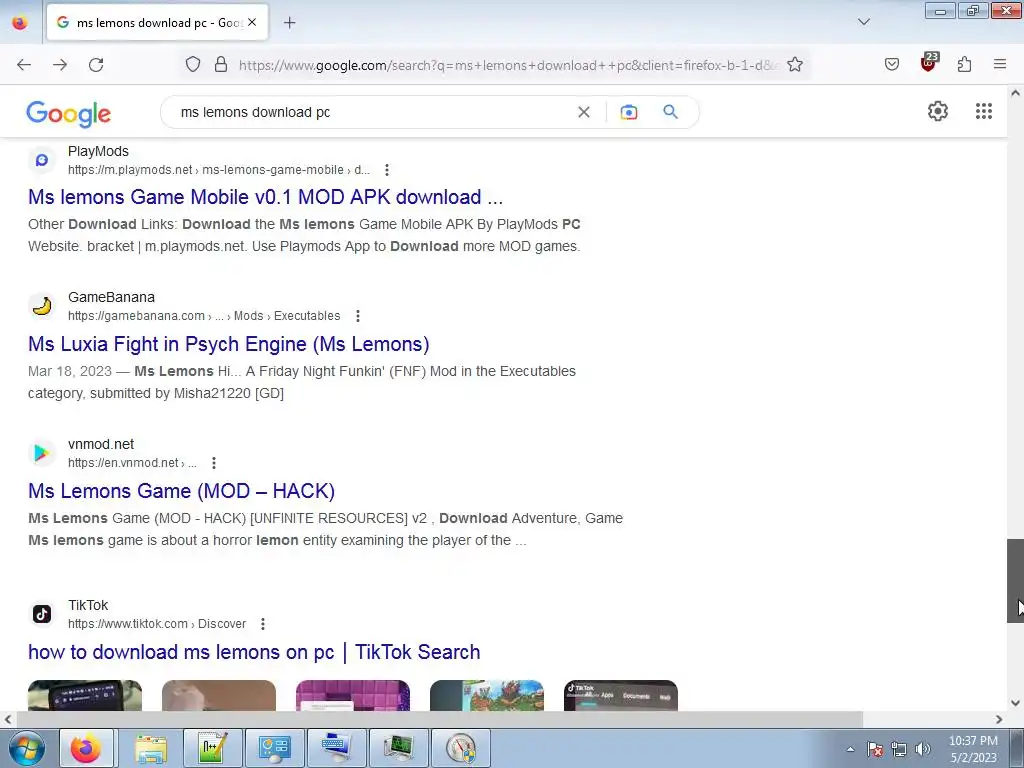Bookmark this page with star icon
Screen dimensions: 1024x768
click(795, 65)
